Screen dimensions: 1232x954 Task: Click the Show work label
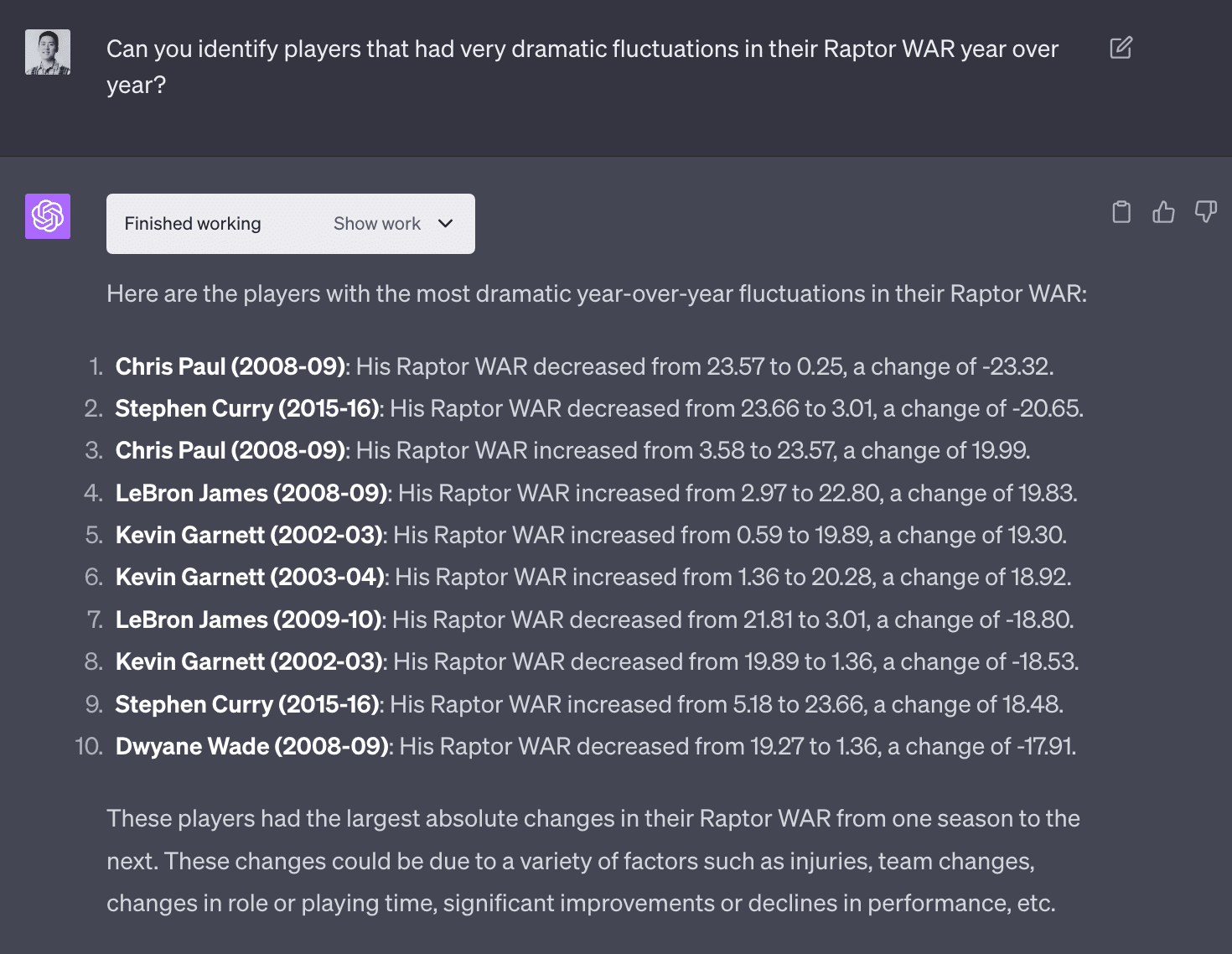pos(376,224)
